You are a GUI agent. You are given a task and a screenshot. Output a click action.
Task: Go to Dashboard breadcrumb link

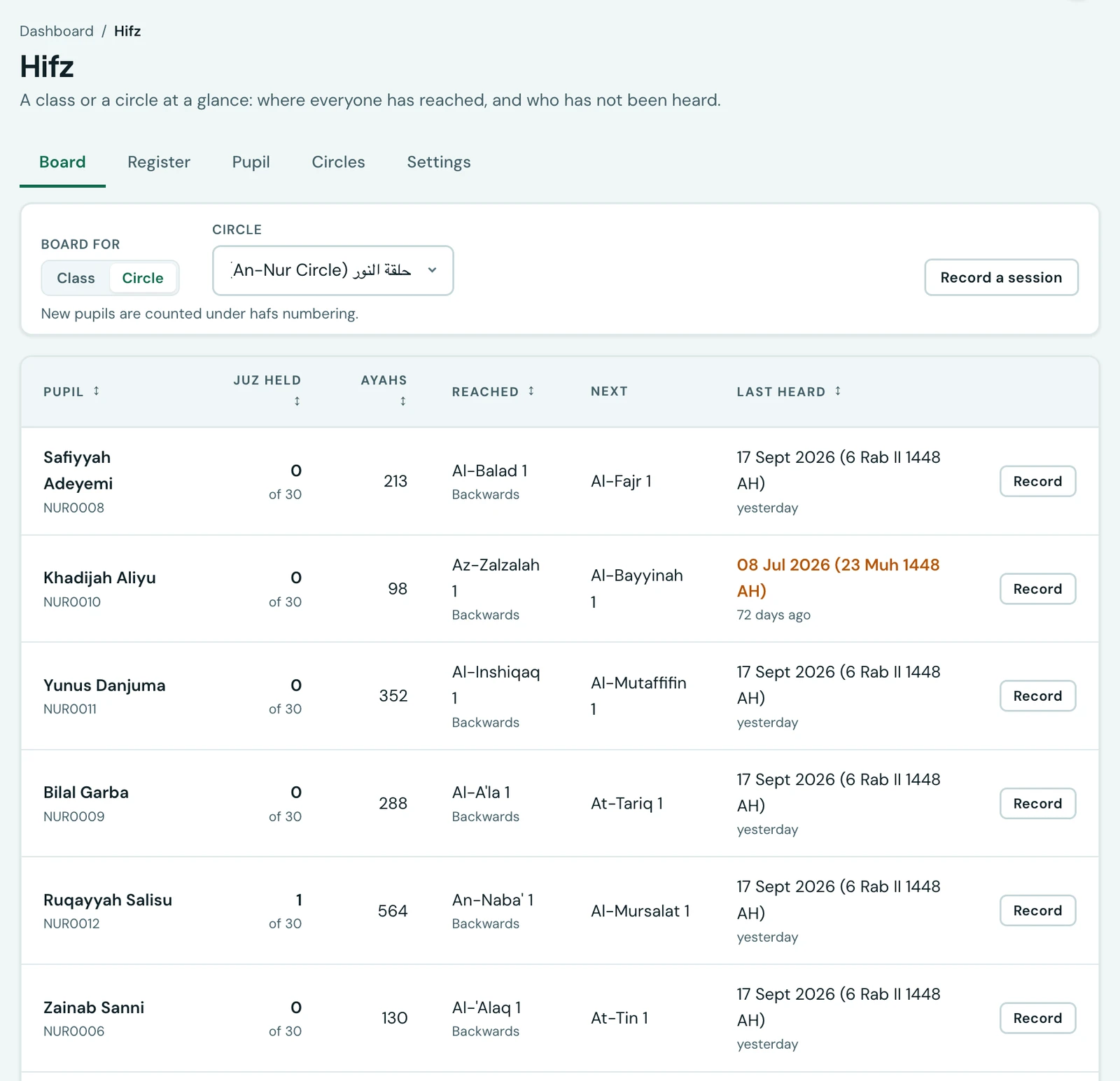57,31
